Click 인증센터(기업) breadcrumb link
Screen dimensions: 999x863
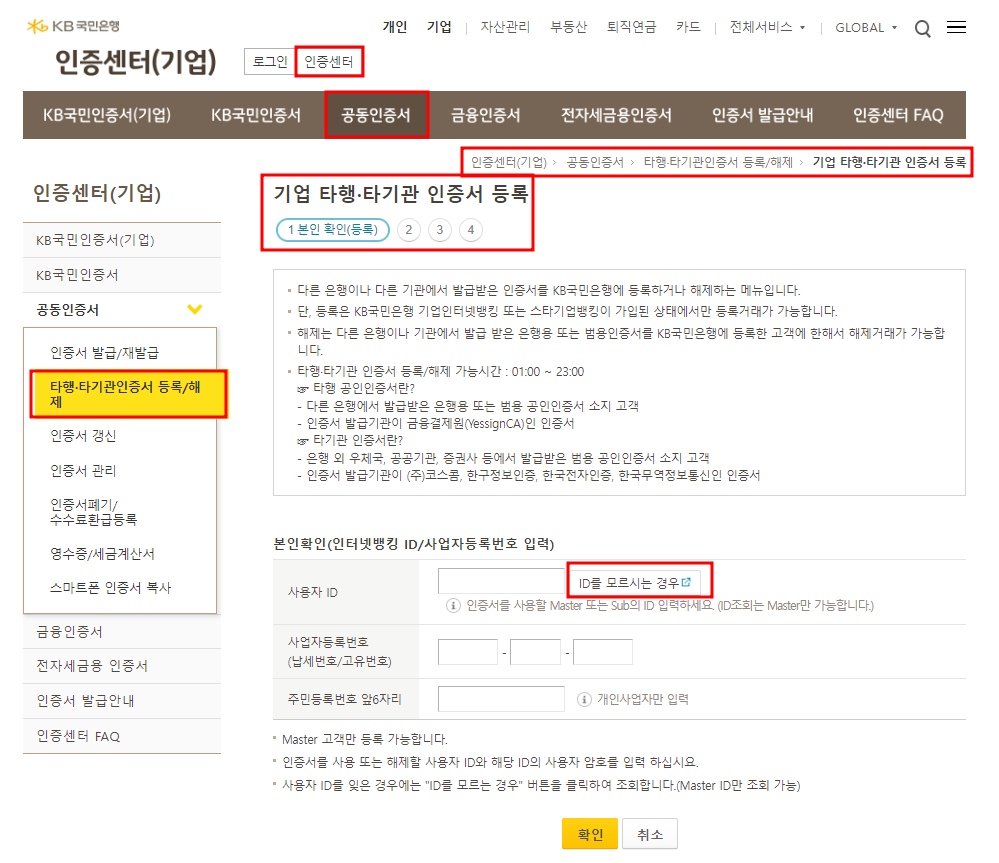point(508,162)
